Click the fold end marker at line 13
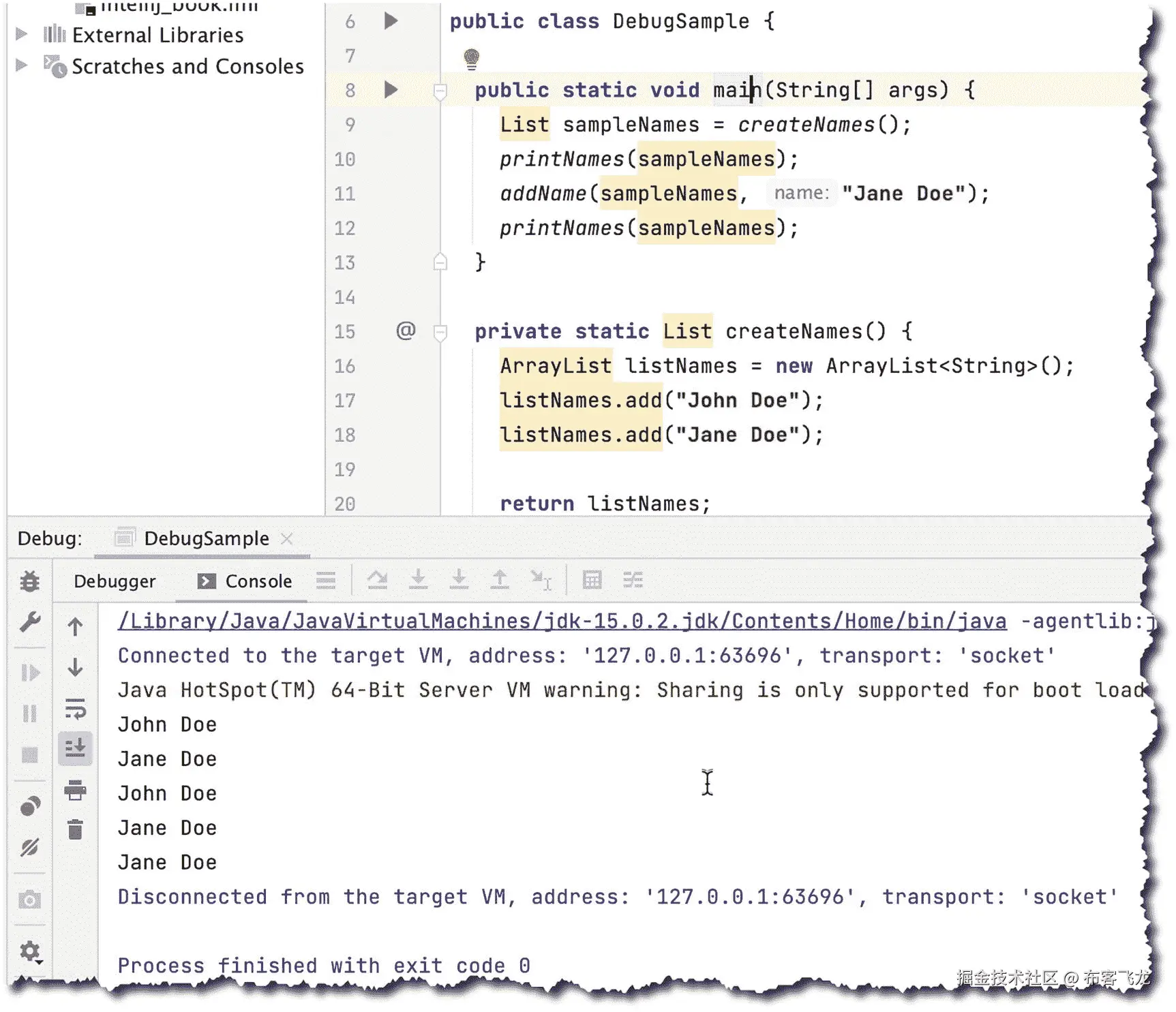1176x1012 pixels. (440, 261)
